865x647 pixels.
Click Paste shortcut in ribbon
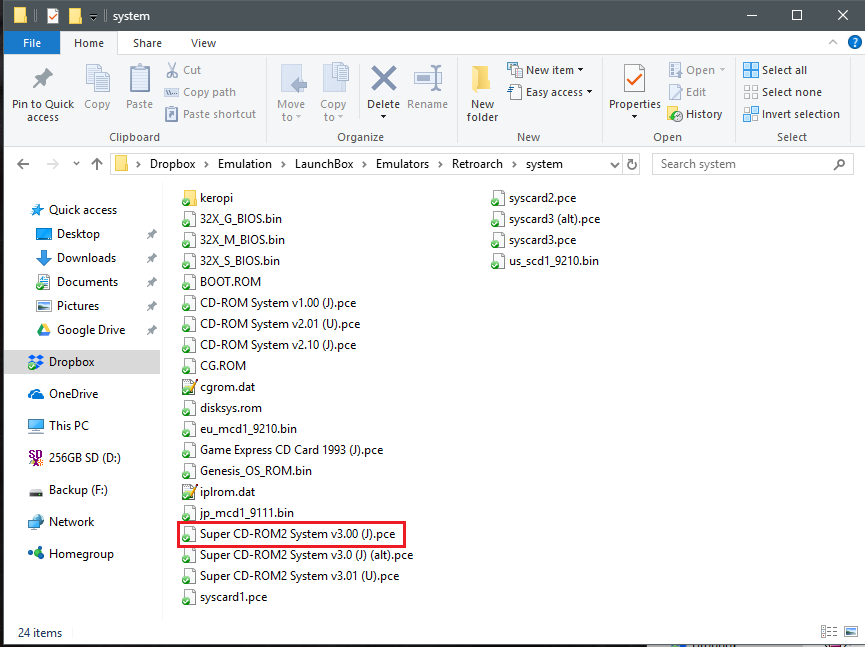click(x=210, y=114)
